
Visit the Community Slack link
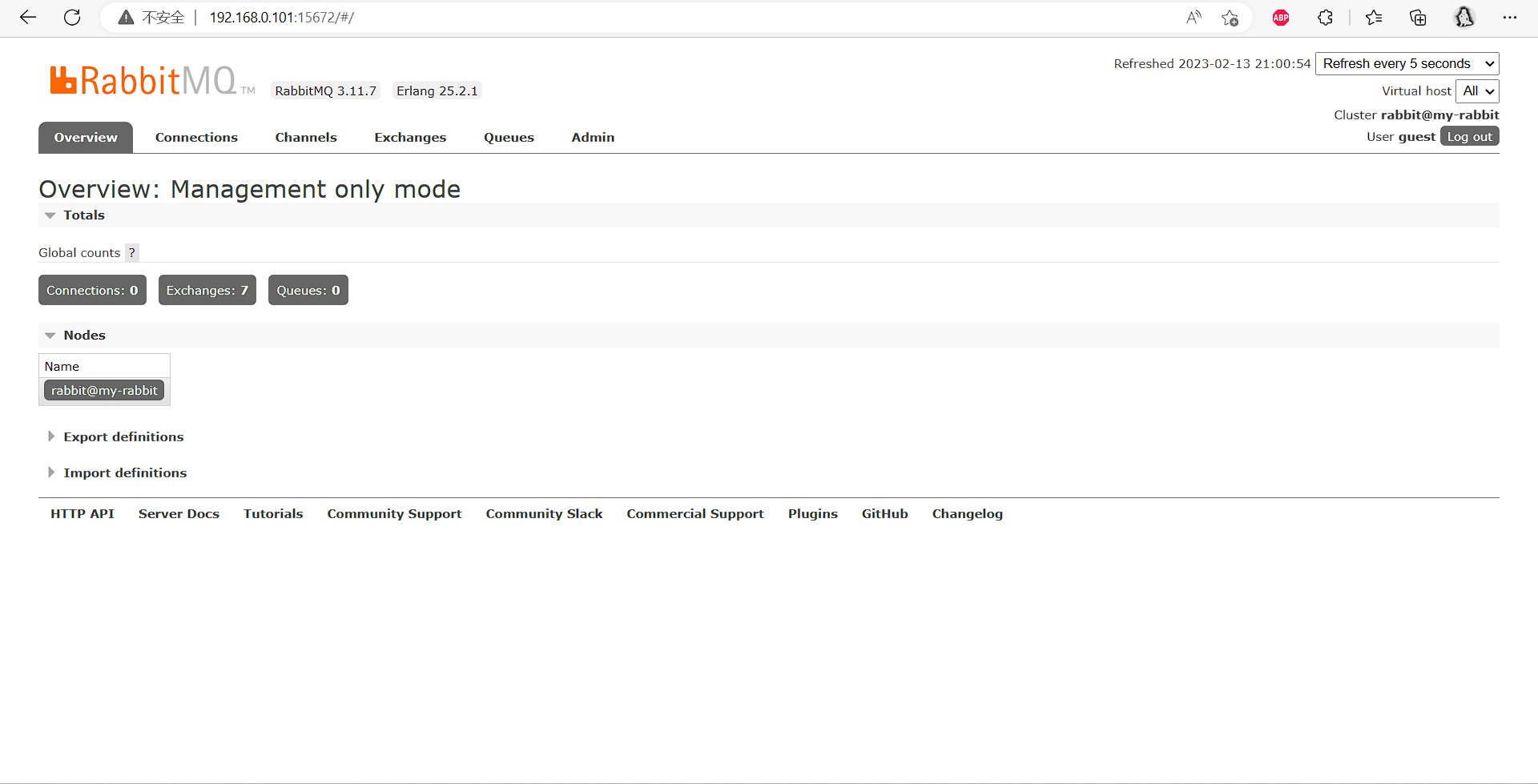pos(544,514)
